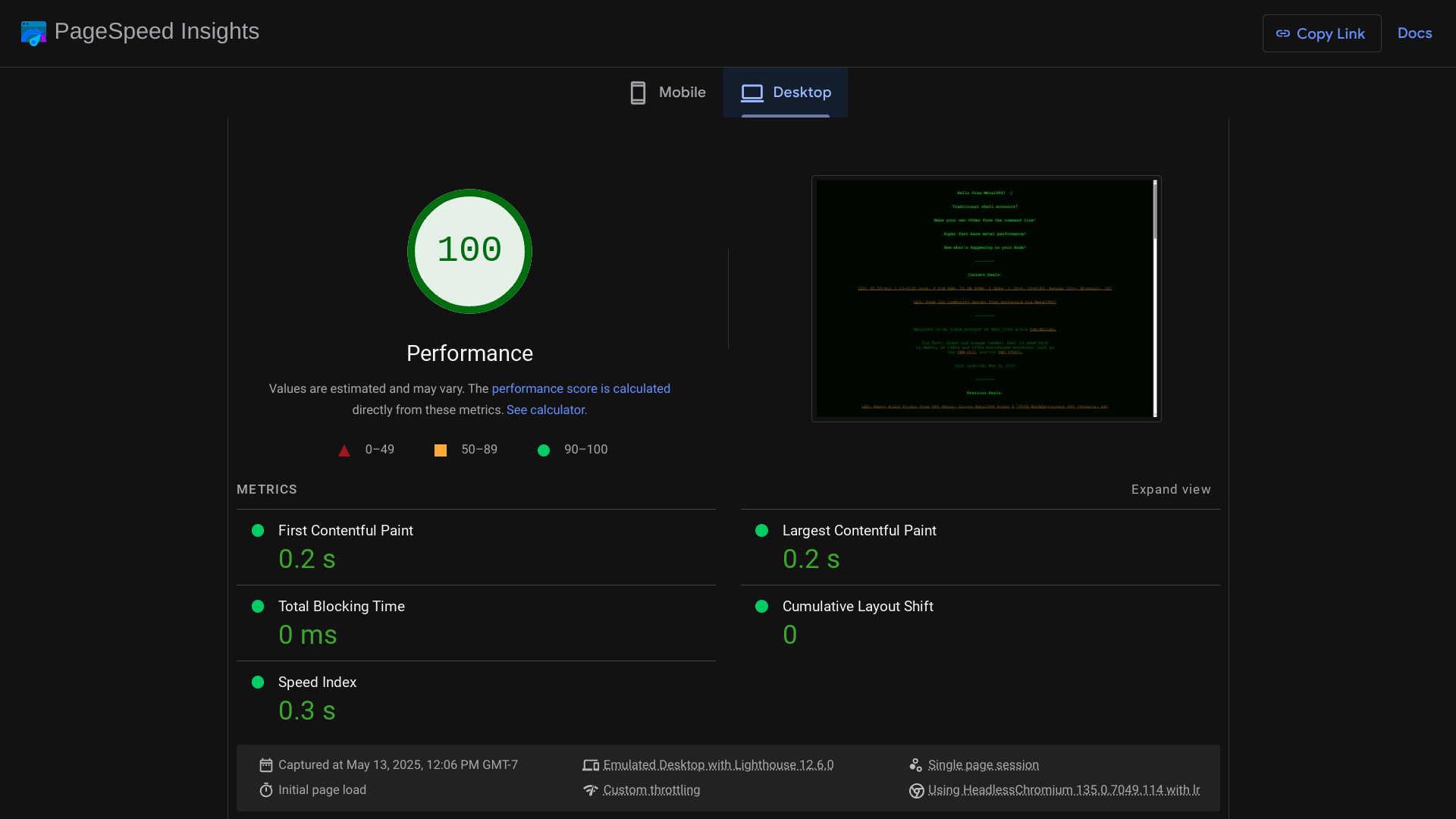The width and height of the screenshot is (1456, 819).
Task: Copy the report link
Action: [1322, 33]
